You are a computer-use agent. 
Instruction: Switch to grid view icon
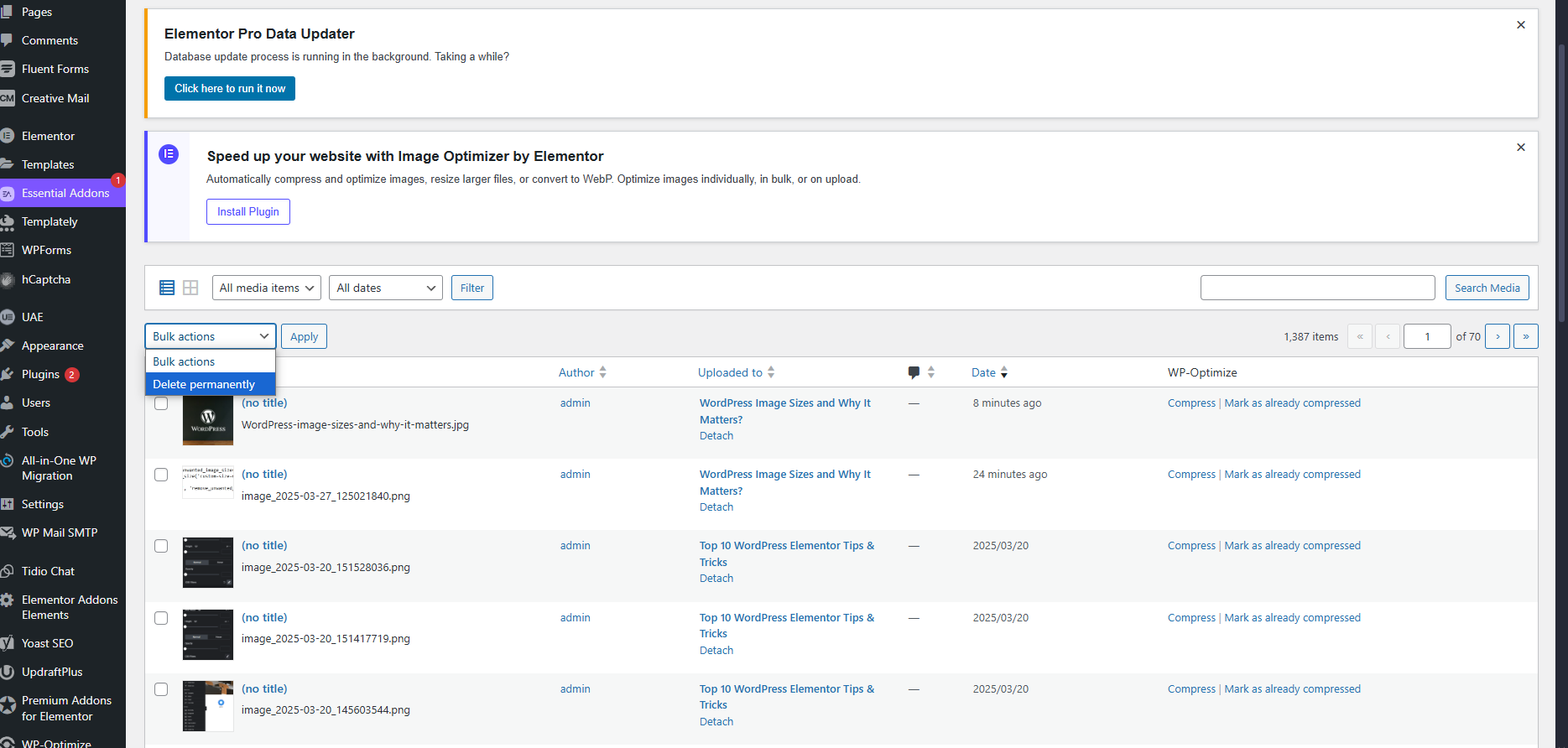190,288
